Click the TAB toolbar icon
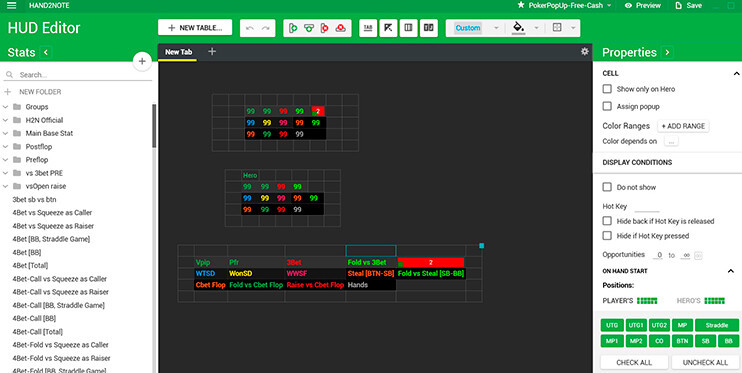Viewport: 742px width, 373px height. [x=368, y=28]
